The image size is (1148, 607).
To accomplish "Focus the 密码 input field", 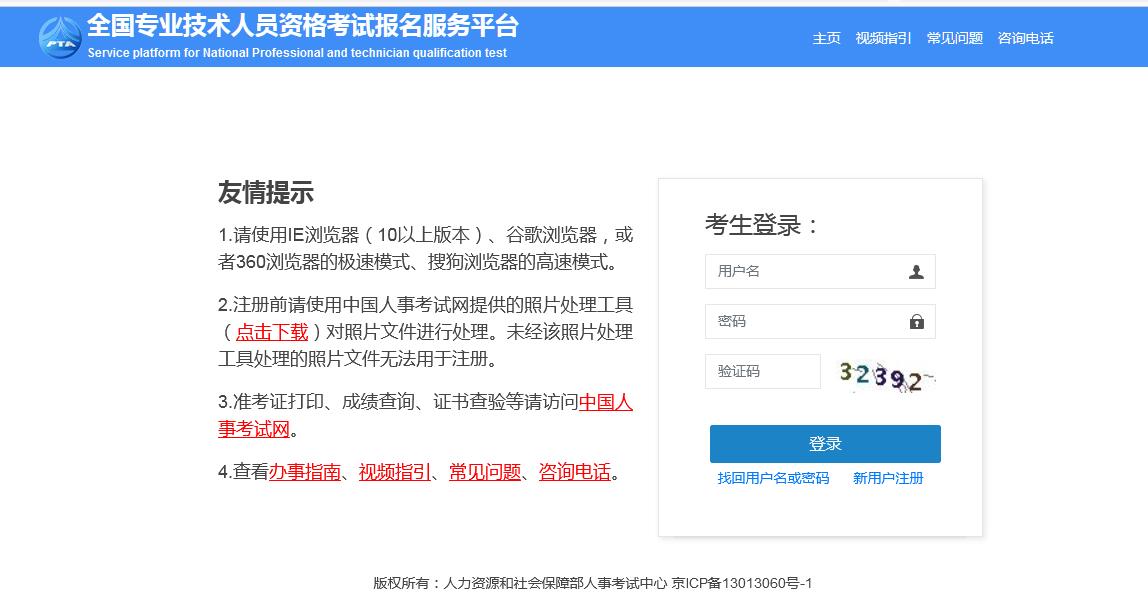I will click(820, 321).
